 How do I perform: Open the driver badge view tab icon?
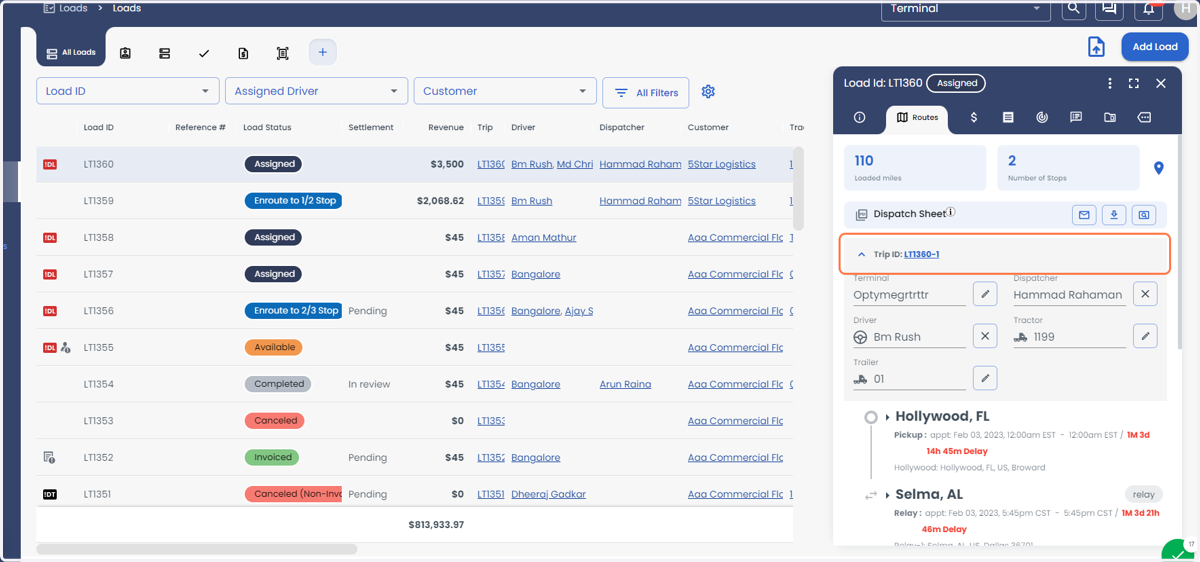coord(125,53)
